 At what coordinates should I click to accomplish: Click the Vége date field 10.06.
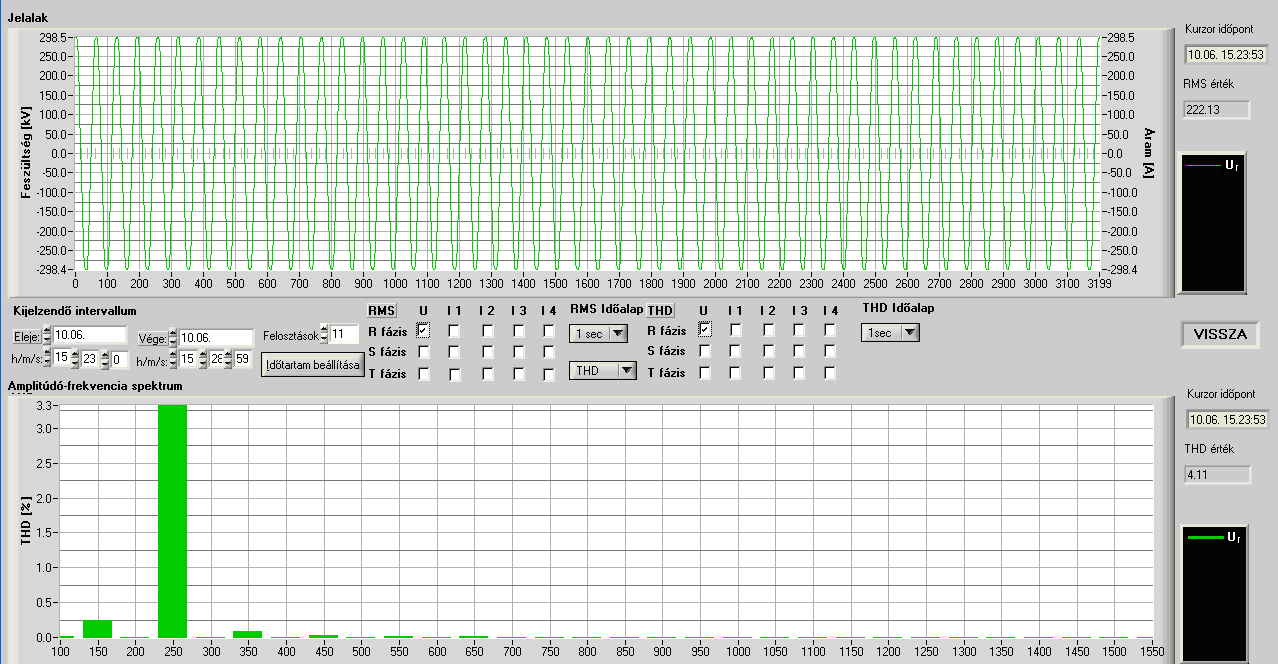click(x=217, y=338)
